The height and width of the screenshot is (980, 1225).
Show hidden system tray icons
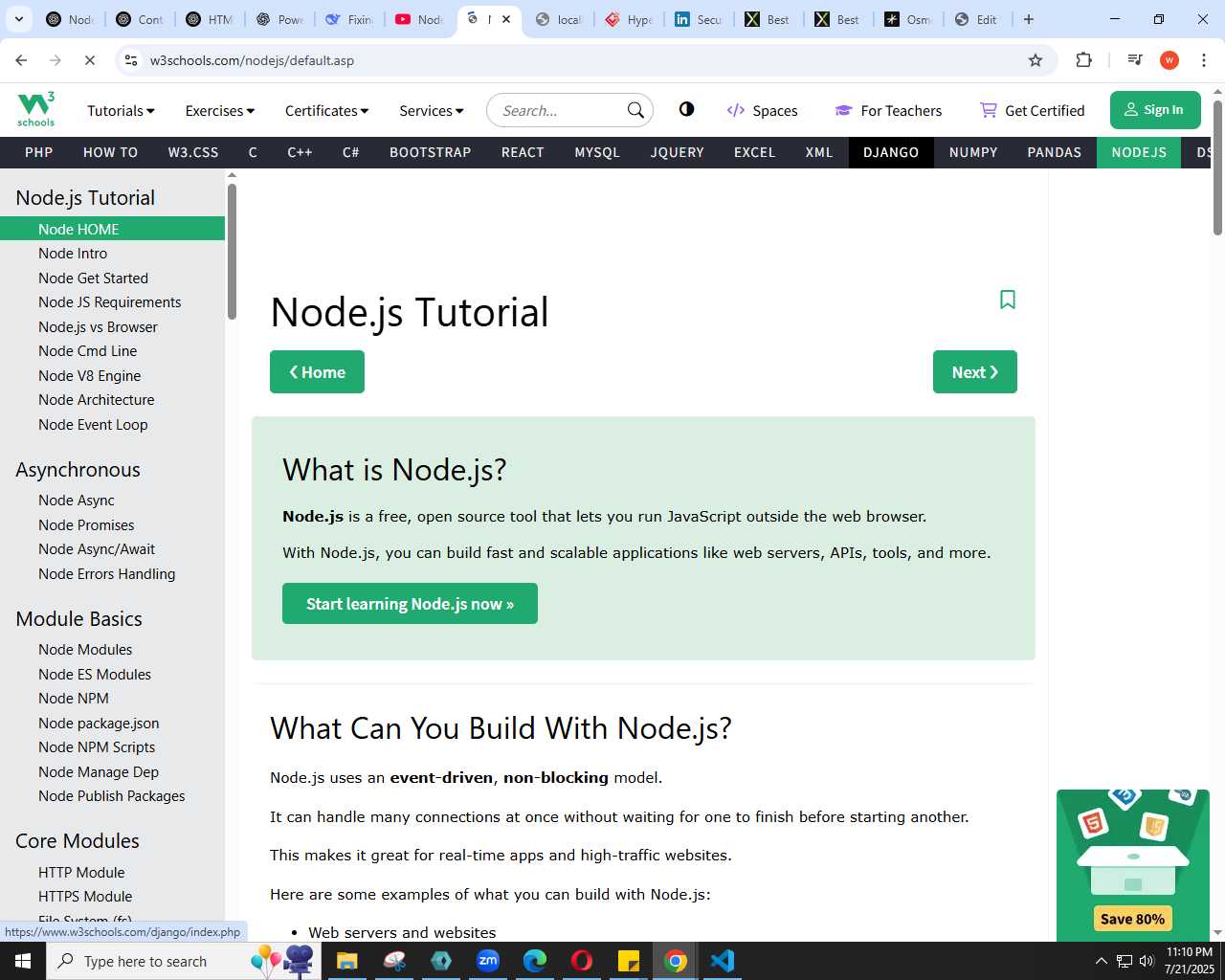click(x=1101, y=961)
